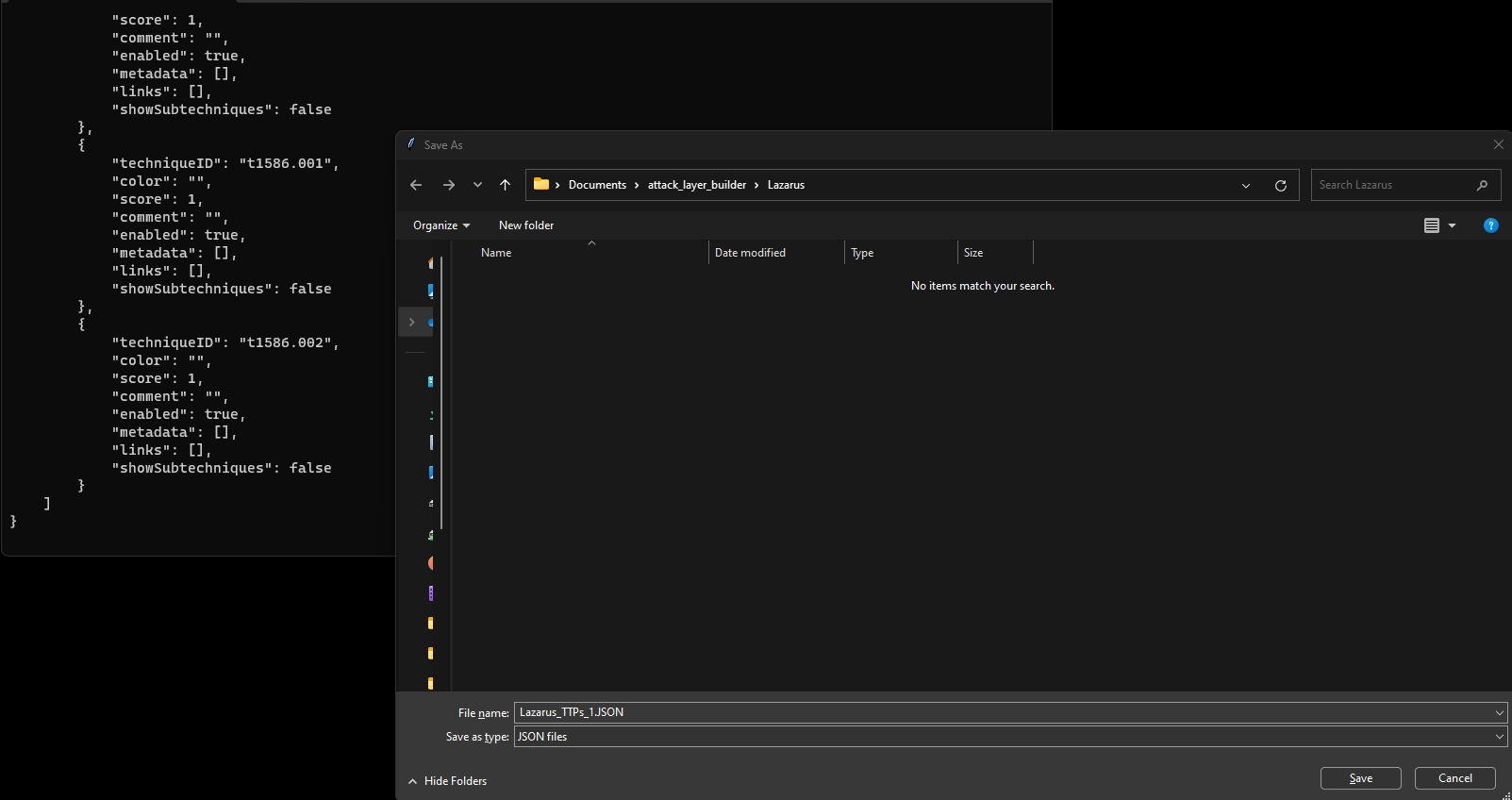The image size is (1512, 800).
Task: Expand chevron after Documents breadcrumb
Action: click(x=637, y=185)
